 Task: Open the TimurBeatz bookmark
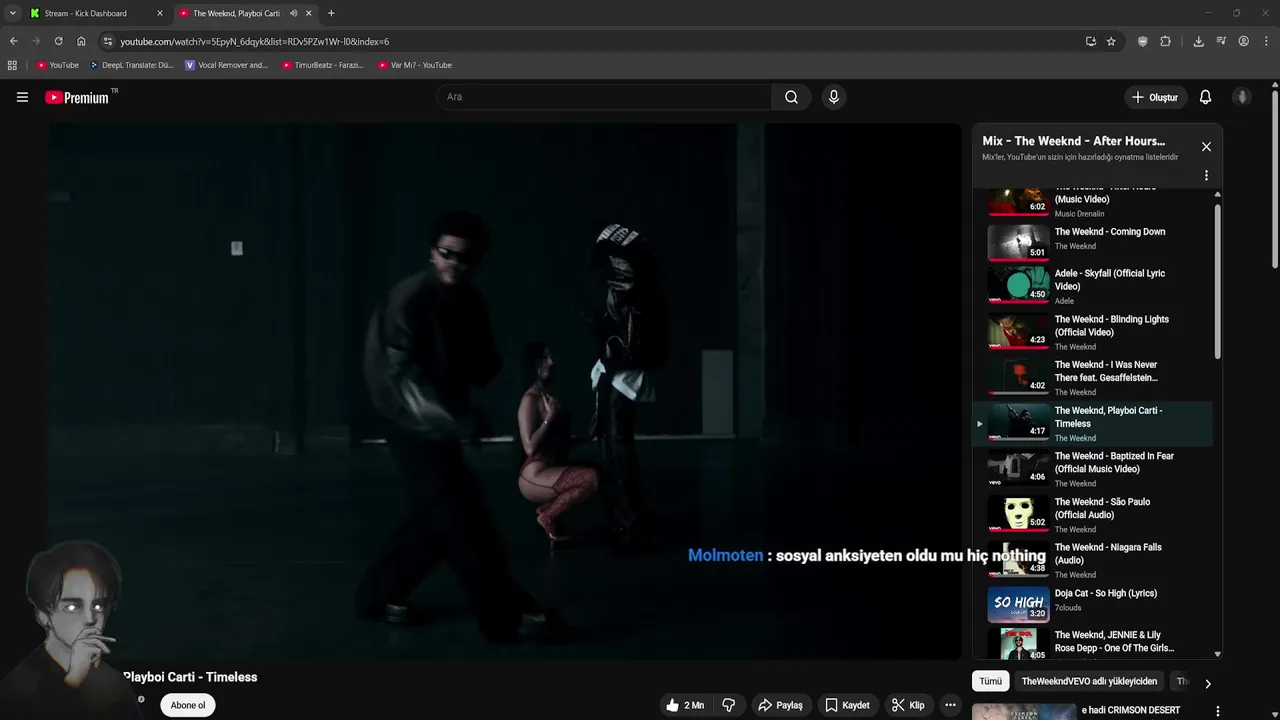323,65
